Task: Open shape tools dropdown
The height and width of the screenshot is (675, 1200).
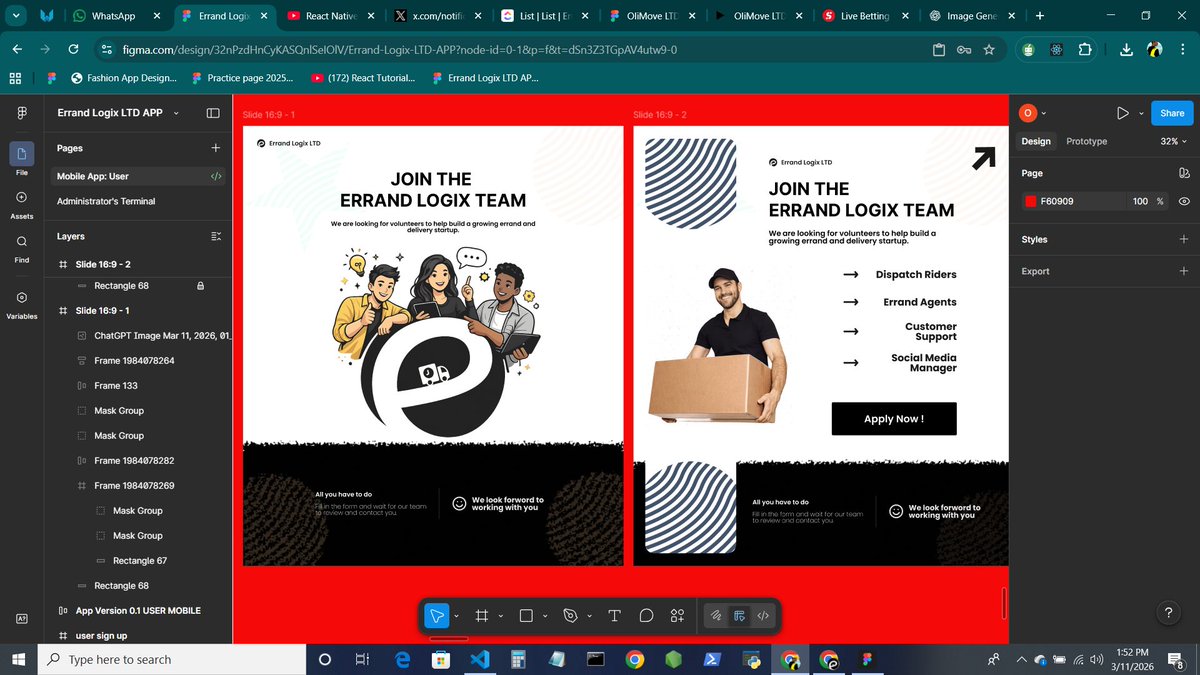Action: (x=545, y=616)
